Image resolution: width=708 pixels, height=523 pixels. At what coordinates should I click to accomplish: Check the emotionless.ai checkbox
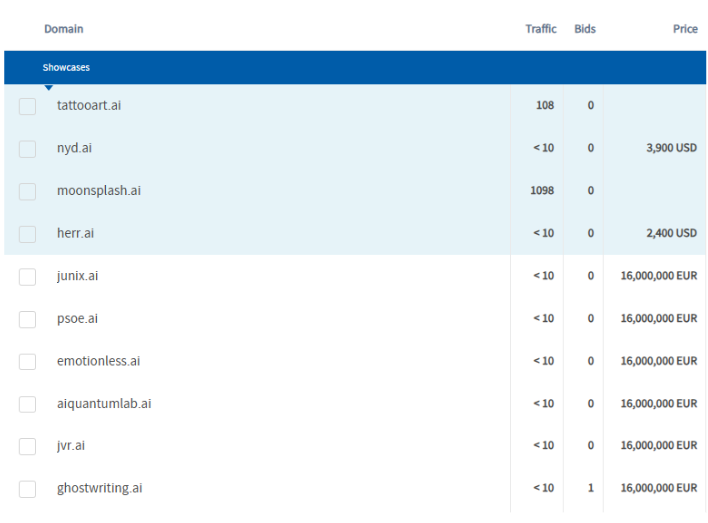(28, 362)
